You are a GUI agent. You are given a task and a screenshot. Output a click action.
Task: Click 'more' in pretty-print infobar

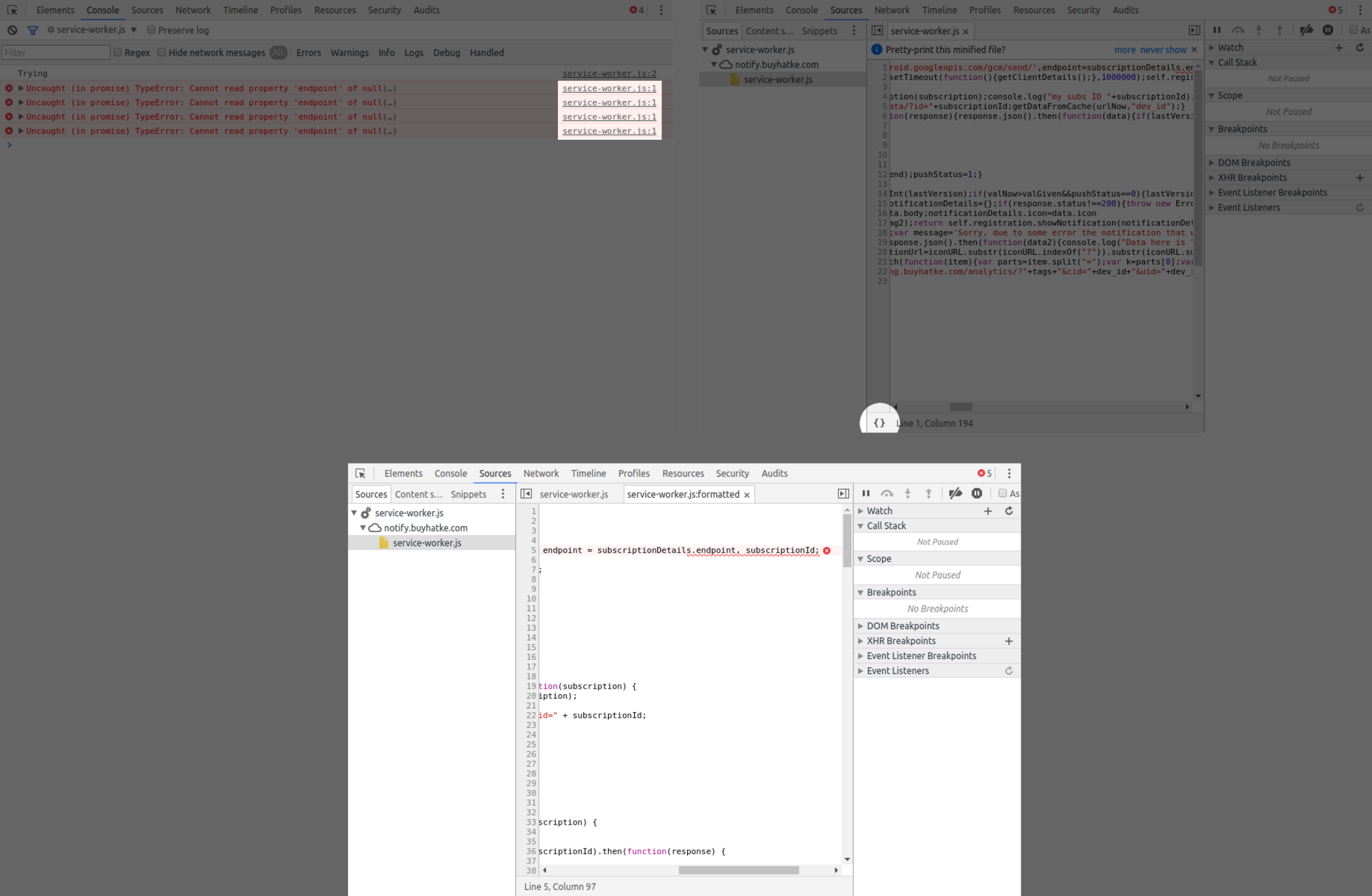pyautogui.click(x=1124, y=50)
